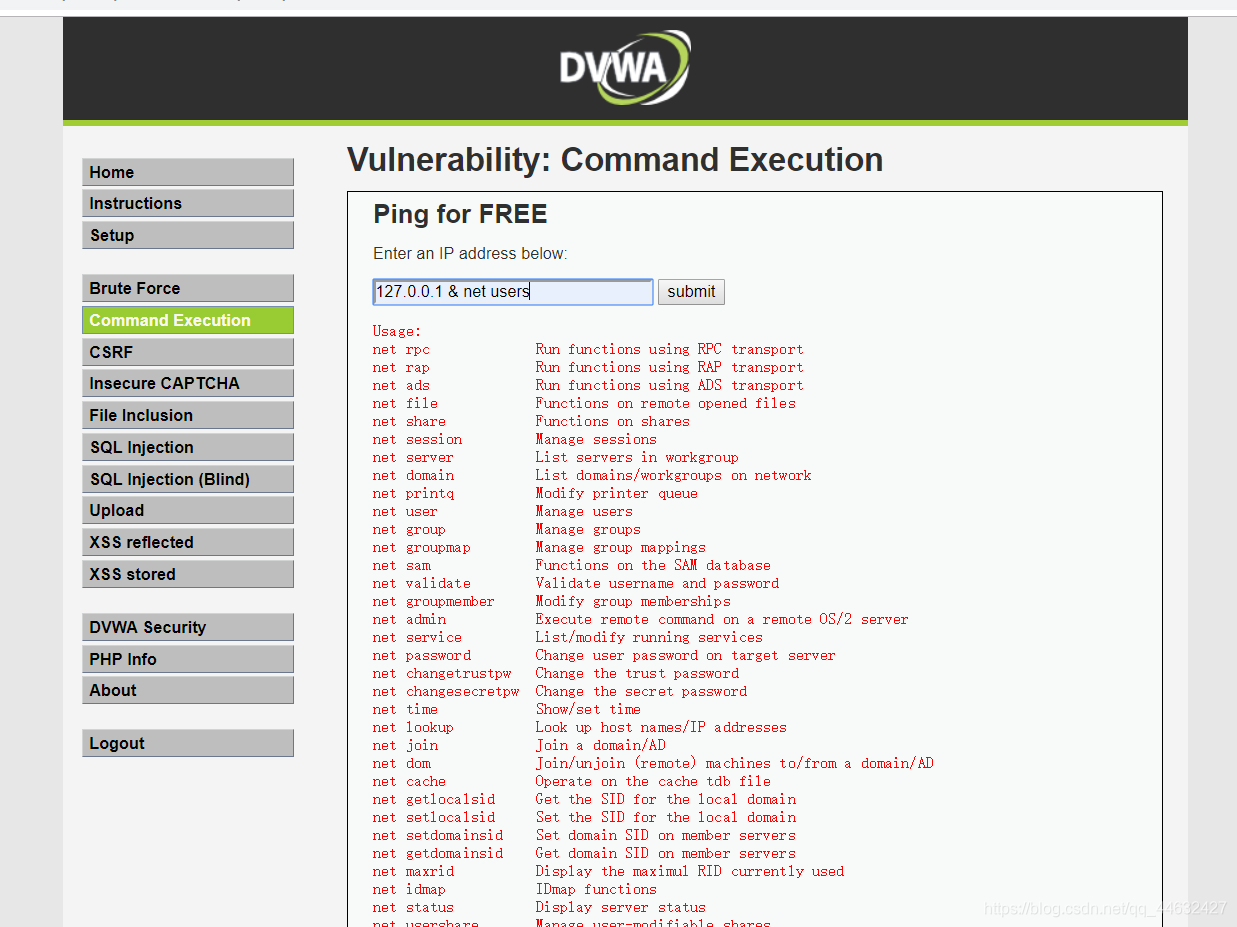Open the SQL Injection page

[188, 447]
